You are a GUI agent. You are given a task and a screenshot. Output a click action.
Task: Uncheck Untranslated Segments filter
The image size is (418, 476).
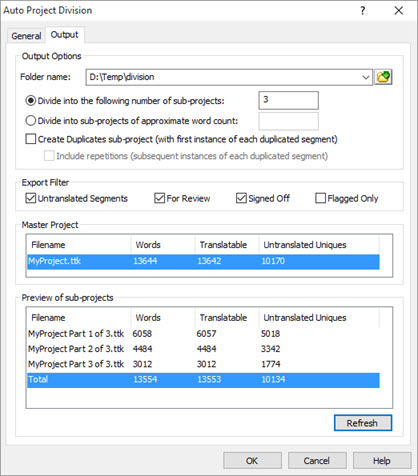[31, 198]
